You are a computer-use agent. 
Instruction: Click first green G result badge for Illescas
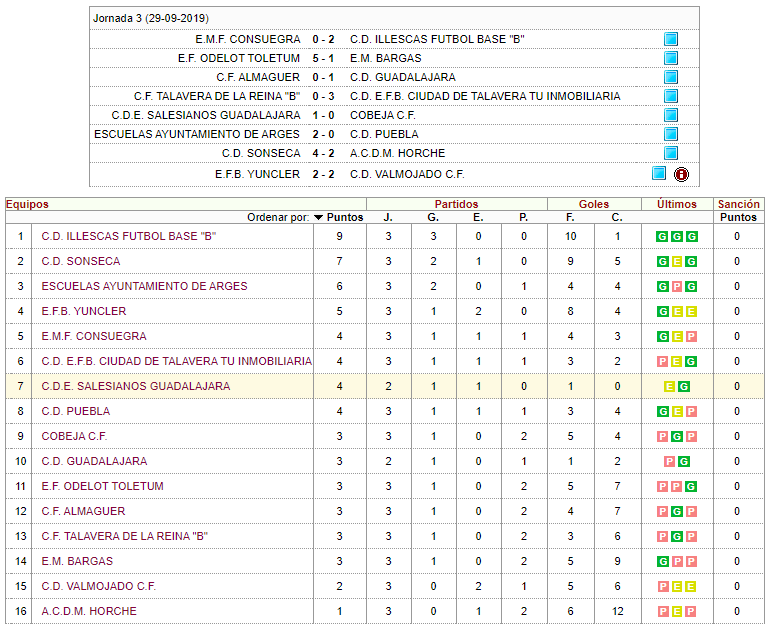tap(662, 237)
